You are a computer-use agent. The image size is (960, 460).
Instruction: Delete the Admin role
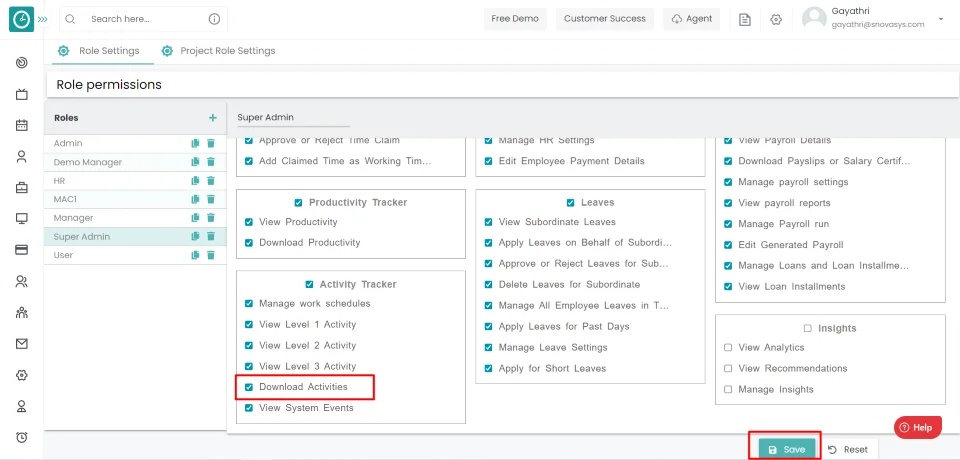211,143
